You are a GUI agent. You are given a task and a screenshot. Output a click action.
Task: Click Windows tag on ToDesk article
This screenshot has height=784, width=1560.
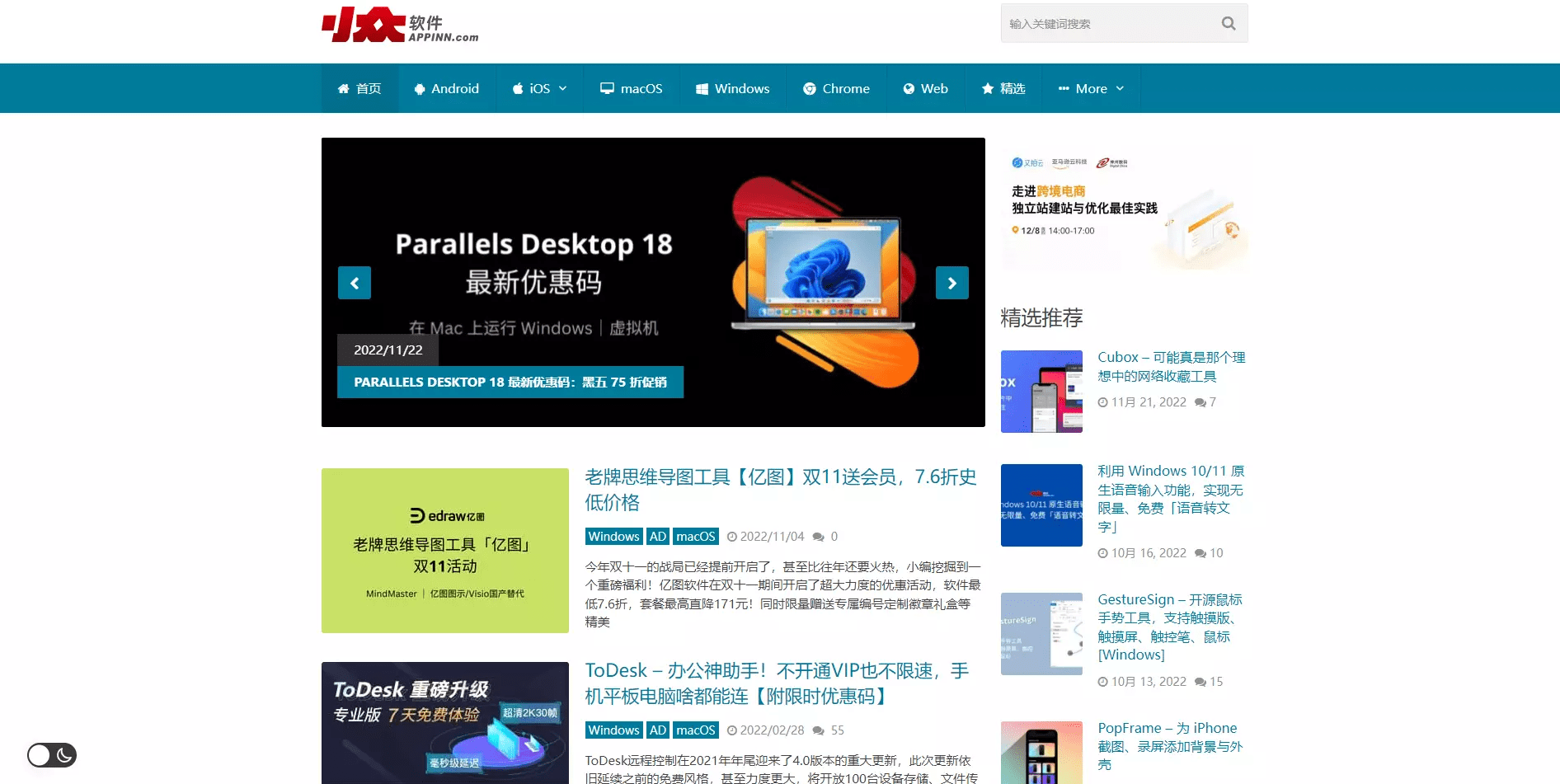(x=613, y=730)
